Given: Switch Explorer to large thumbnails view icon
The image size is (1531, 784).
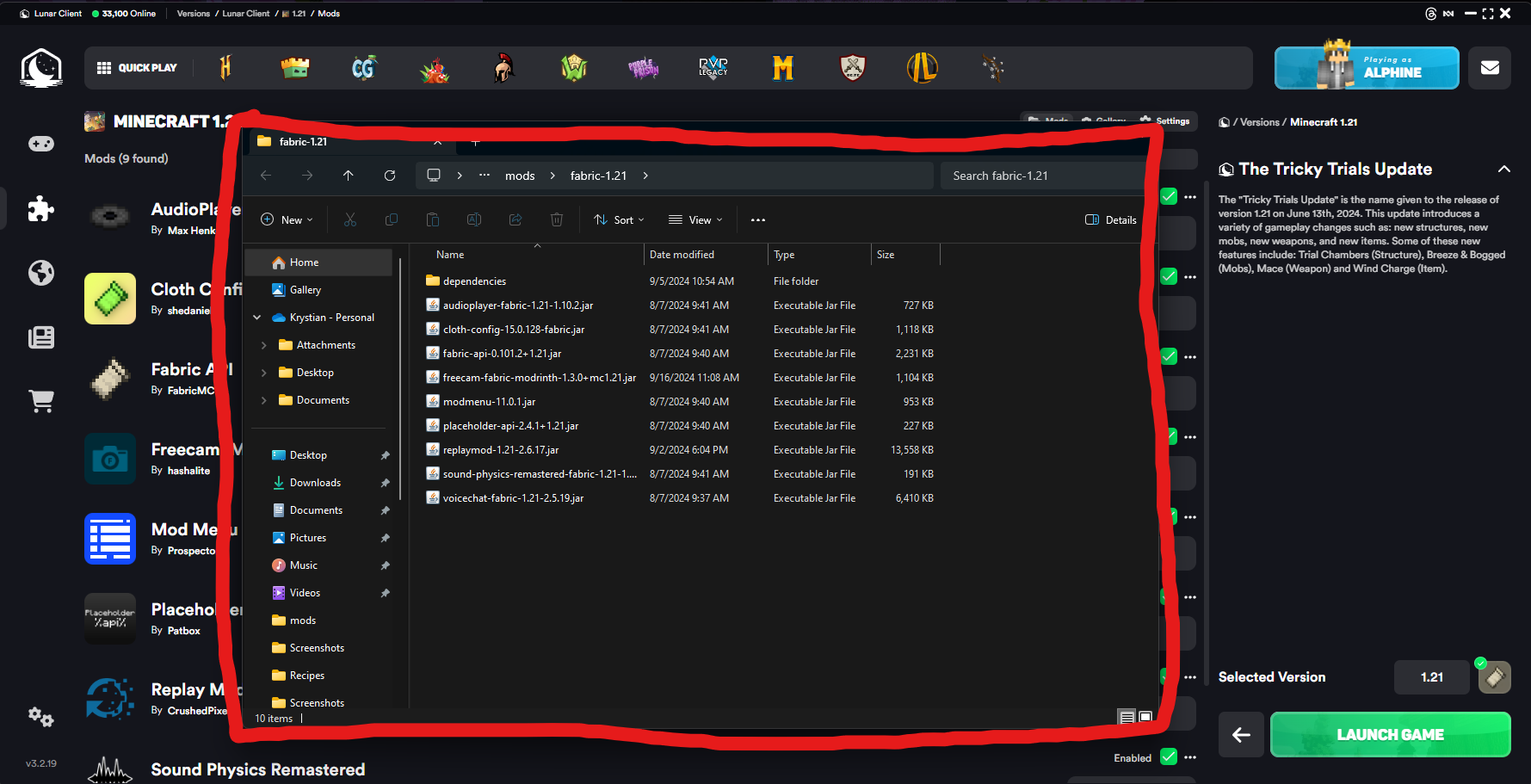Looking at the screenshot, I should [1145, 717].
